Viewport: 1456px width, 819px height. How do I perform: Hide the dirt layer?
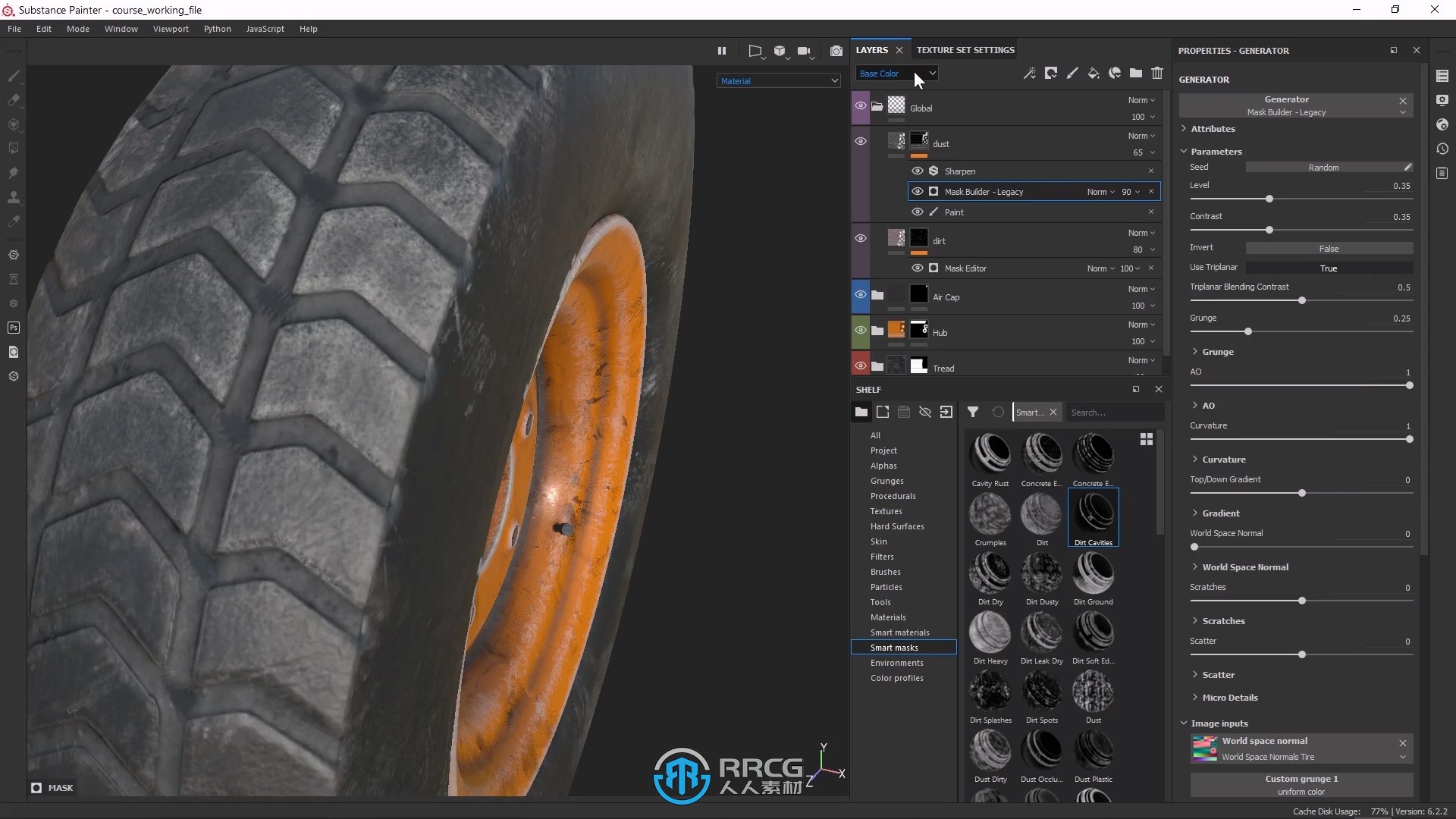[861, 238]
